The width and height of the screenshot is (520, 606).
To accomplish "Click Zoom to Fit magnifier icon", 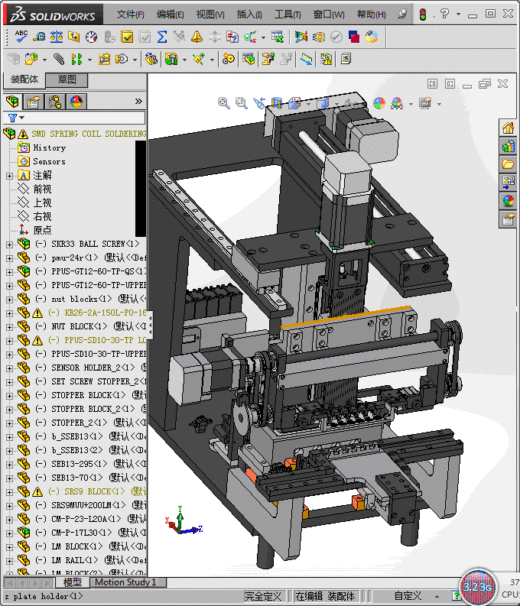I will (x=223, y=103).
